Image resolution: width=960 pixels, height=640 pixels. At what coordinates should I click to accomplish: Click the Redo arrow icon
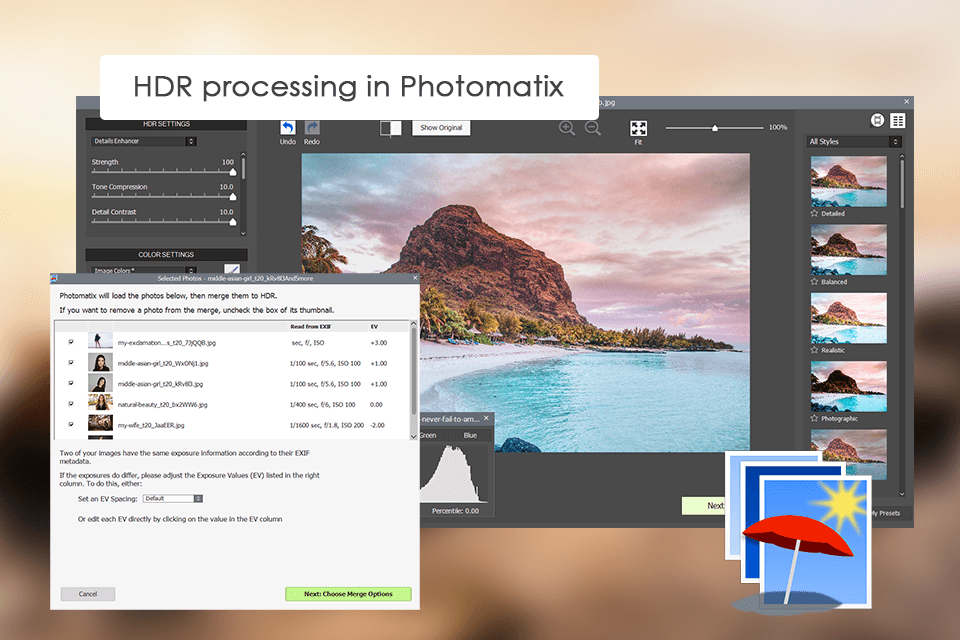(312, 127)
